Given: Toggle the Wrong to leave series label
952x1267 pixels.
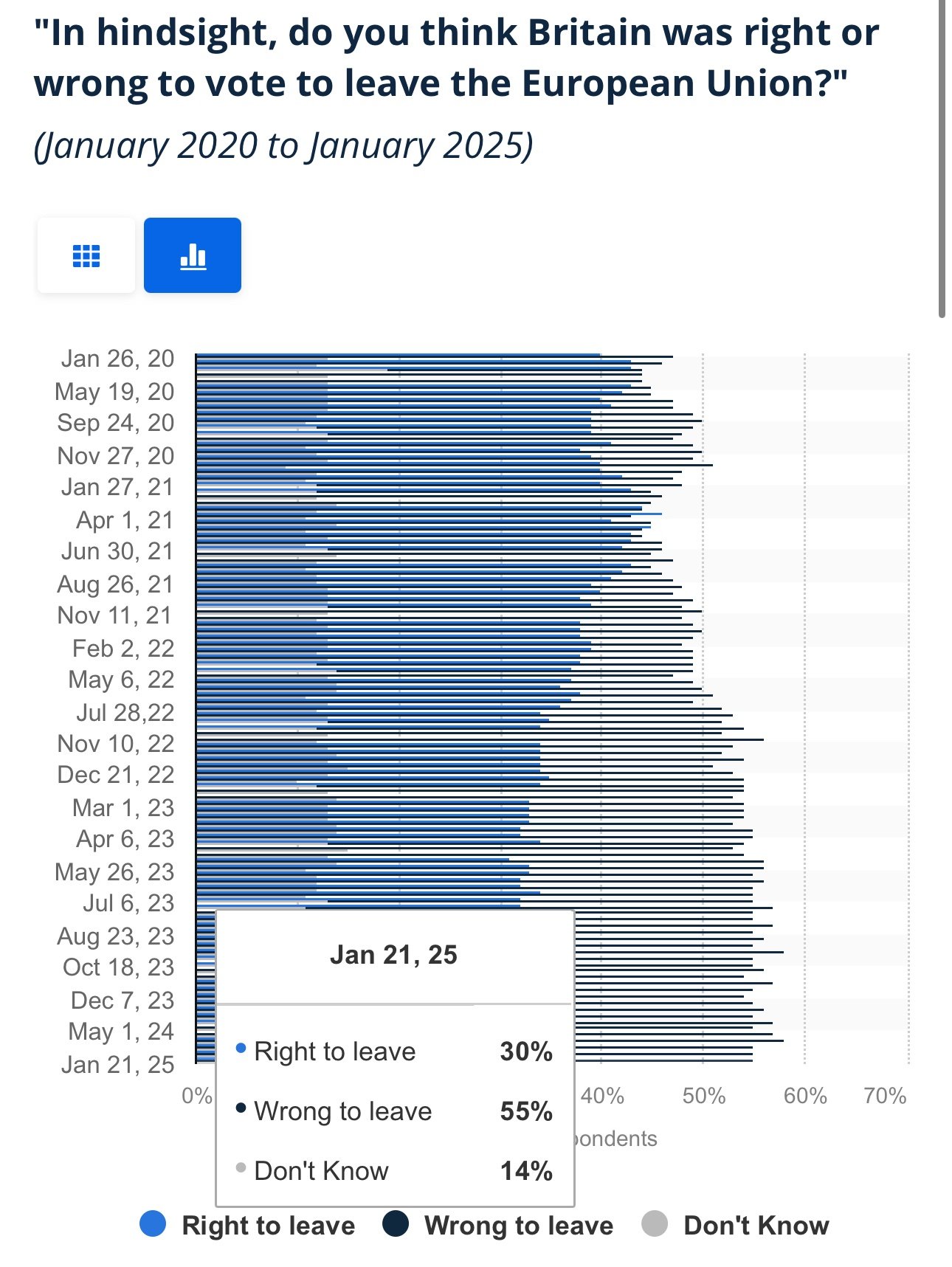Looking at the screenshot, I should pos(519,1226).
